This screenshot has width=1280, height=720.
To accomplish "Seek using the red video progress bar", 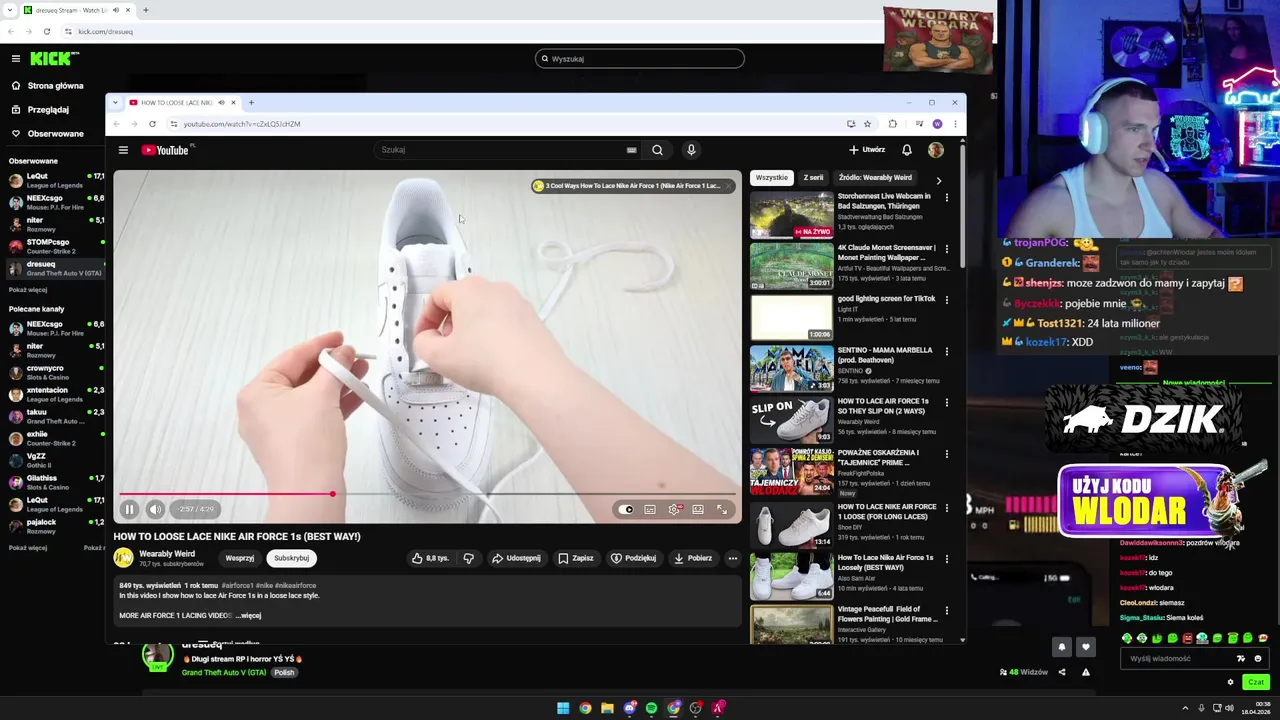I will [427, 494].
